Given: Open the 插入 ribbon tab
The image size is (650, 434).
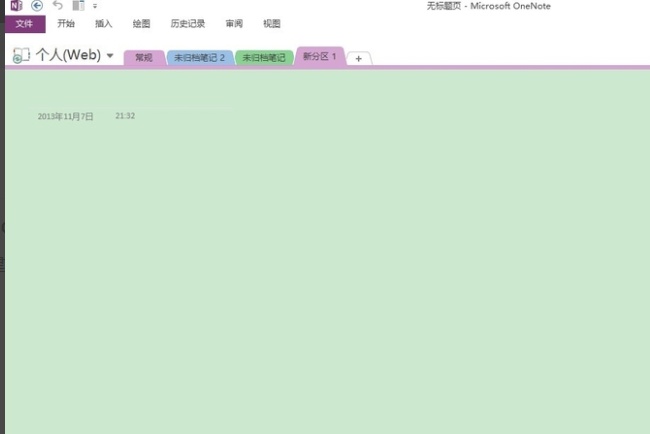Looking at the screenshot, I should click(104, 24).
